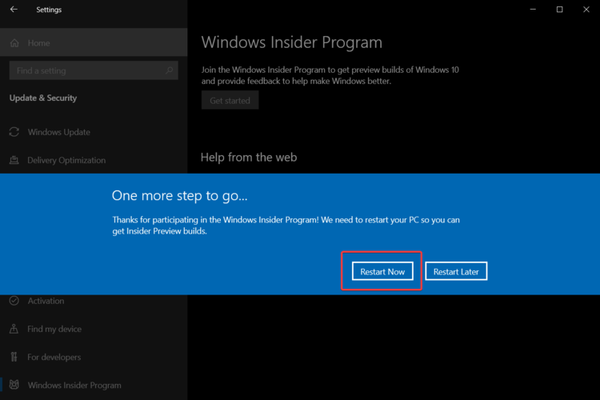
Task: Click the Windows Insider Program cat icon
Action: click(15, 385)
